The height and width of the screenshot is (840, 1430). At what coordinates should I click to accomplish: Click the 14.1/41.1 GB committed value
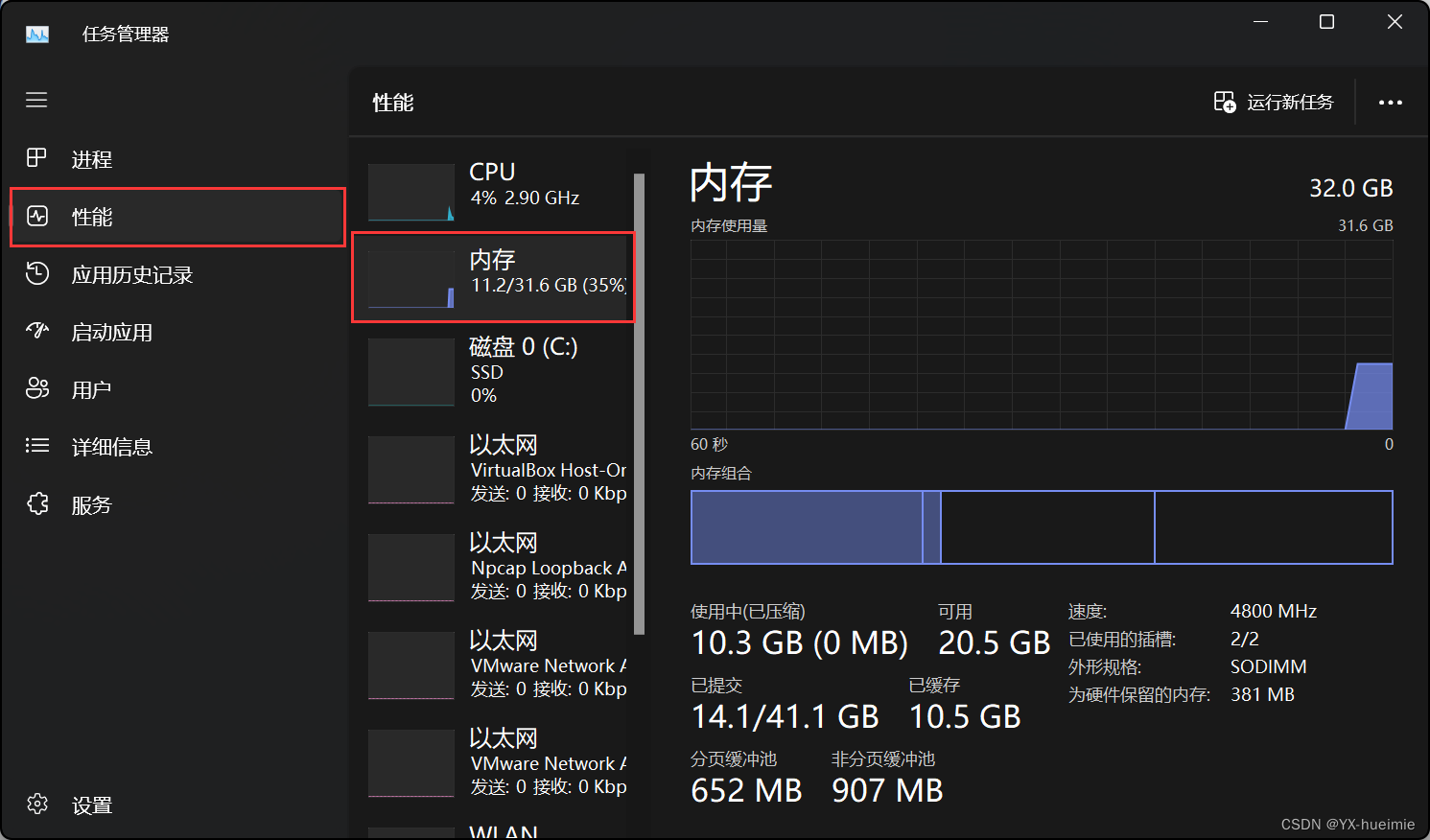pos(785,716)
